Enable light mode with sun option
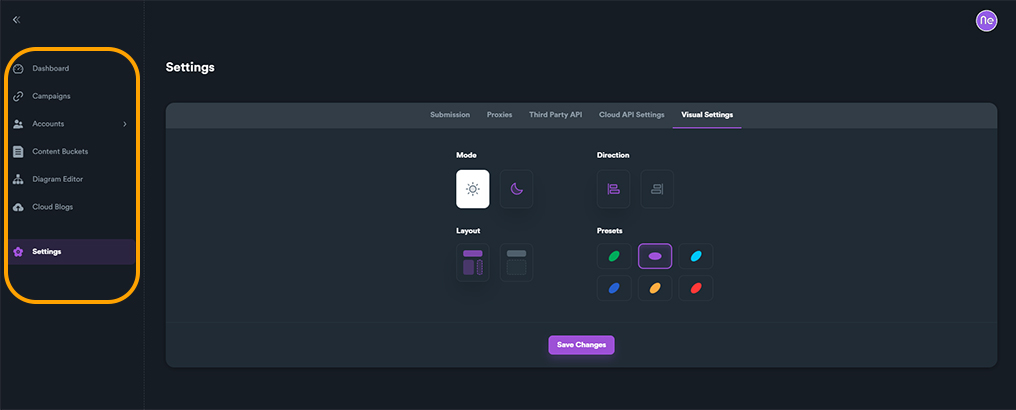 click(473, 189)
